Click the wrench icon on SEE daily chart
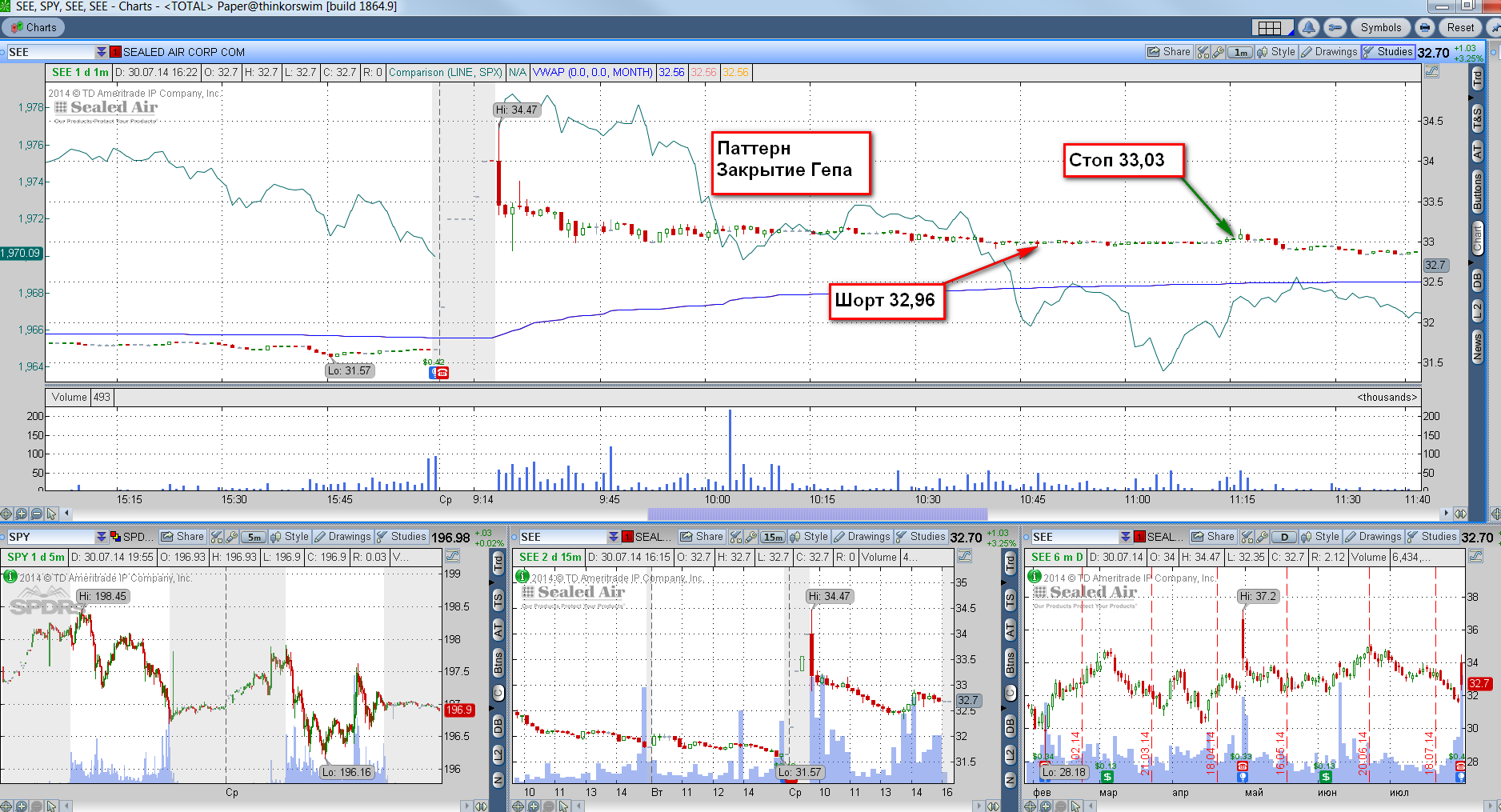The width and height of the screenshot is (1501, 812). point(1262,537)
